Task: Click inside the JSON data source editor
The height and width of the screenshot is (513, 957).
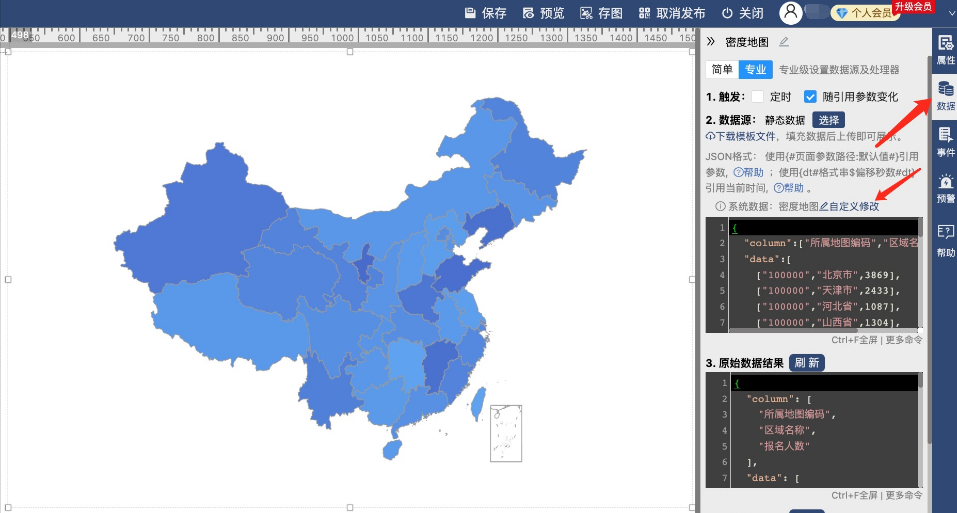Action: 814,274
